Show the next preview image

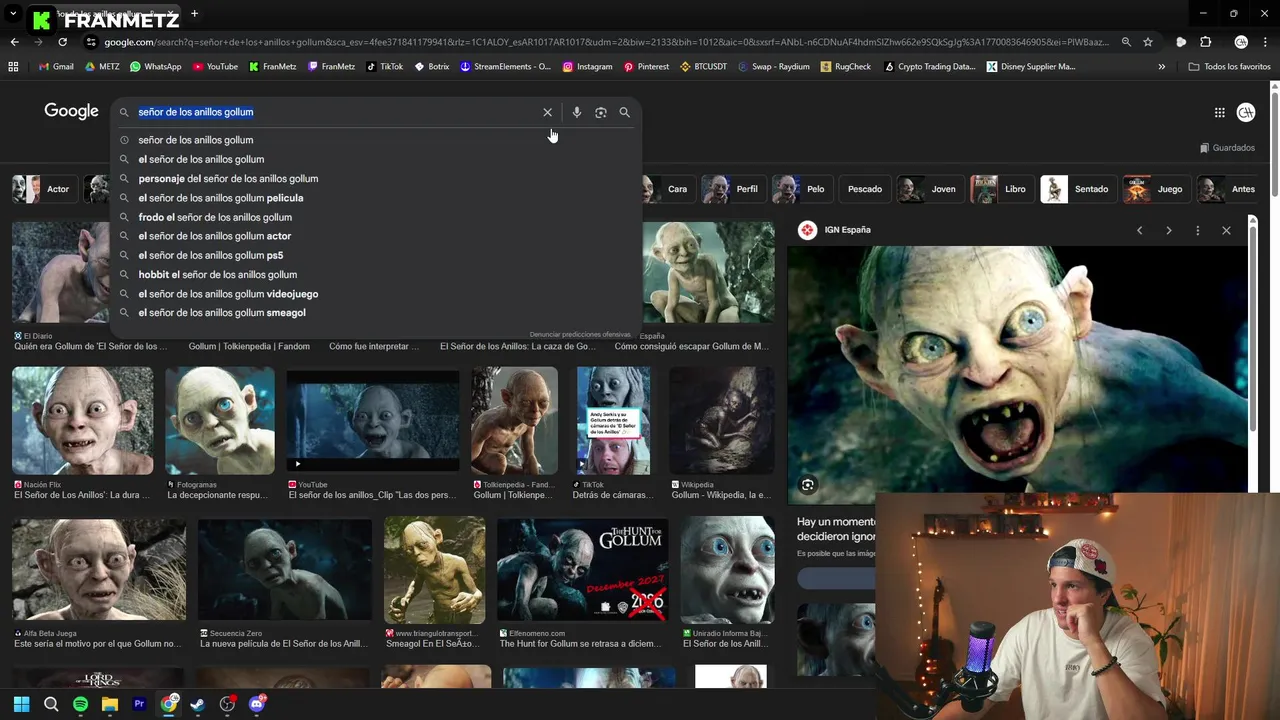click(1168, 230)
